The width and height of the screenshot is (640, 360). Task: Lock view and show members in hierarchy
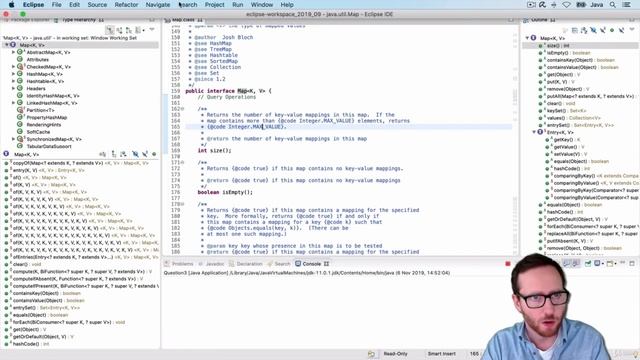click(x=102, y=154)
